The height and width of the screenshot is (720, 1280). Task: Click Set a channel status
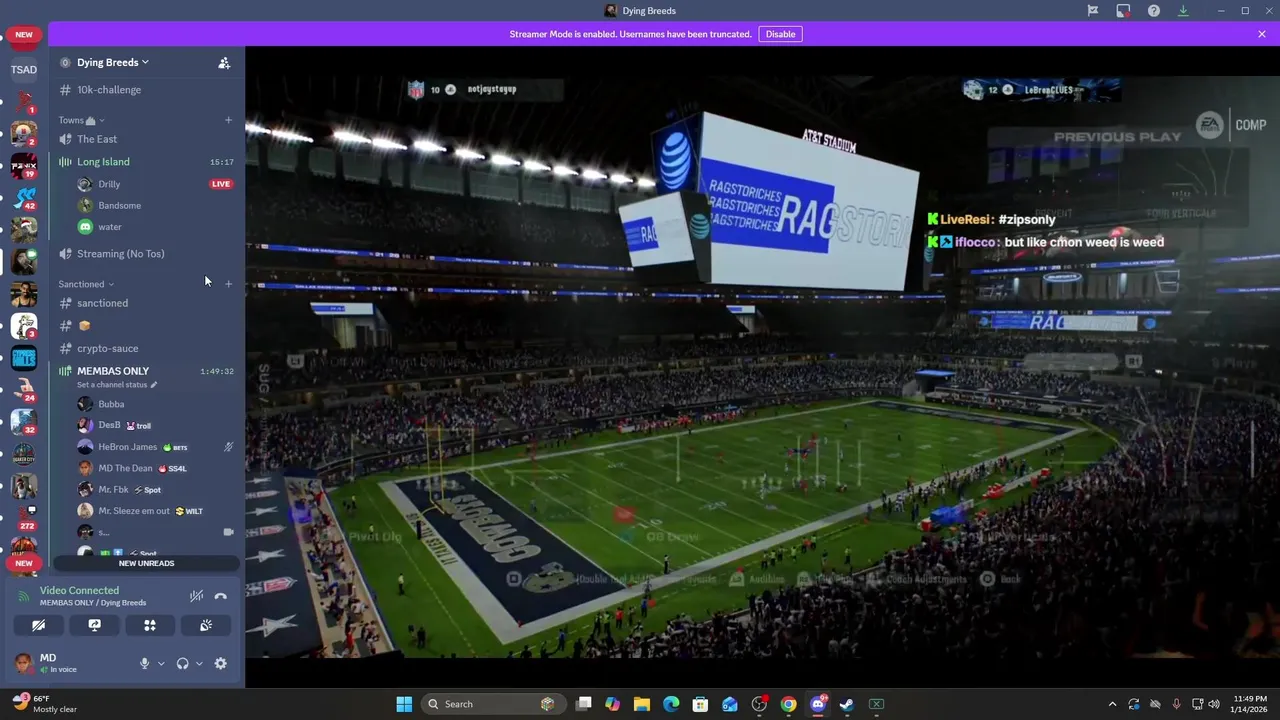(x=116, y=385)
